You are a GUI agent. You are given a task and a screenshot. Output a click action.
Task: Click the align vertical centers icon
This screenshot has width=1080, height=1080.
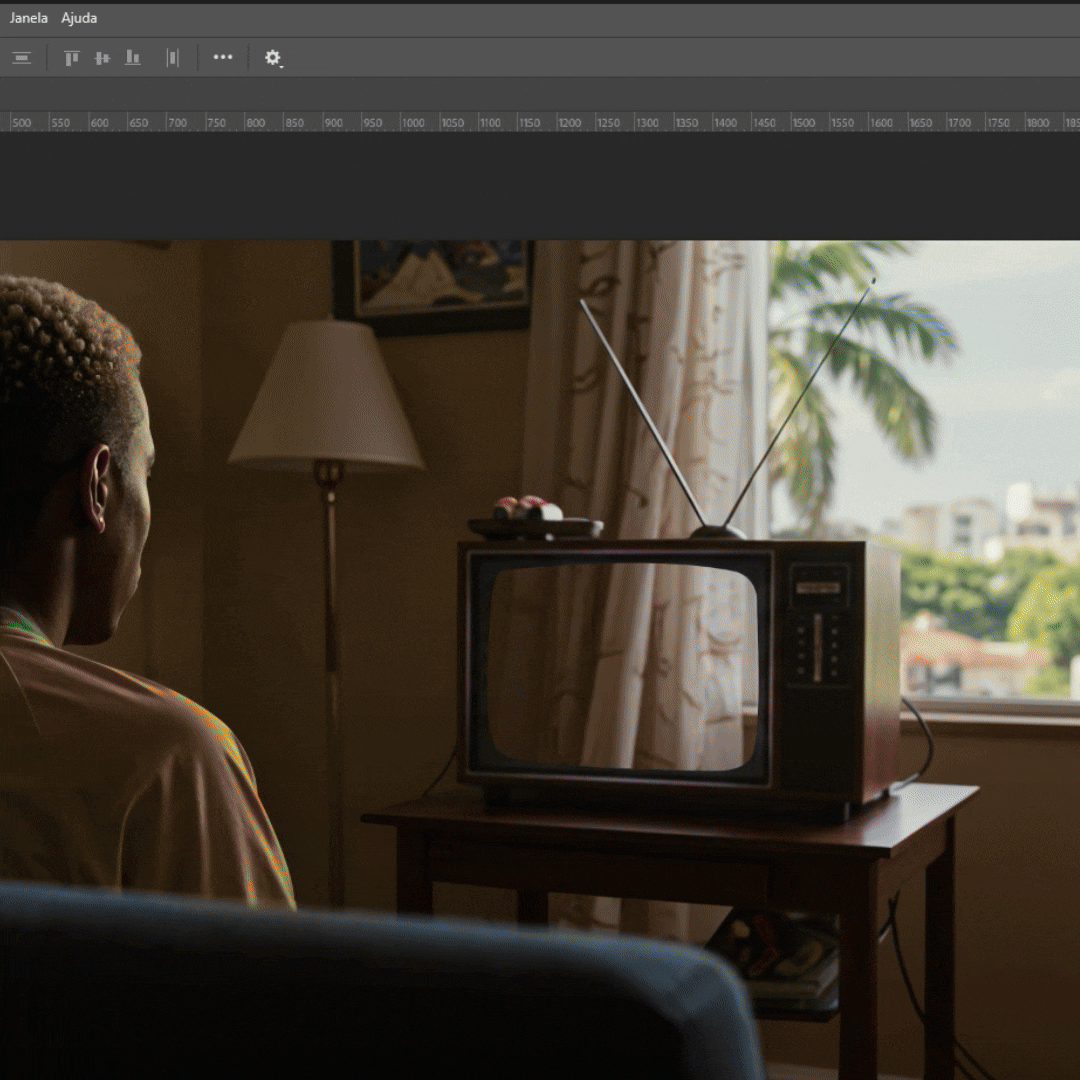(102, 58)
